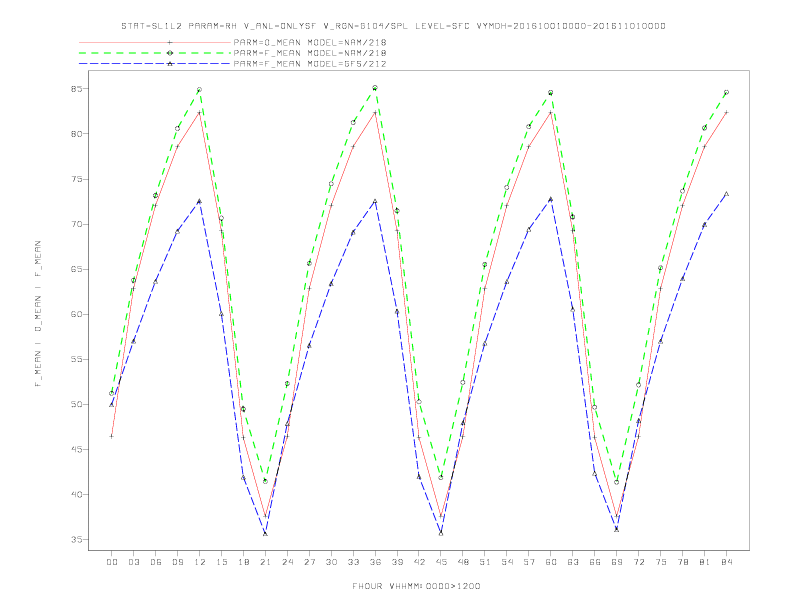The width and height of the screenshot is (792, 612).
Task: Click y-axis tick label 55
Action: [x=77, y=360]
